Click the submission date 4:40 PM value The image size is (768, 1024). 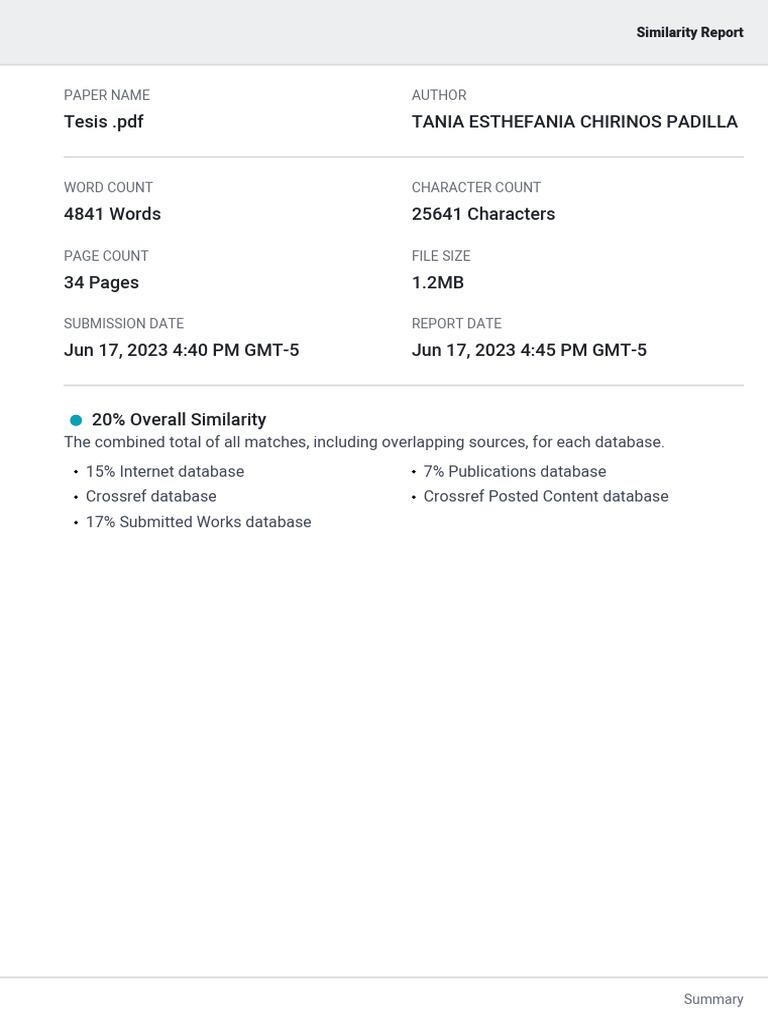(x=181, y=350)
